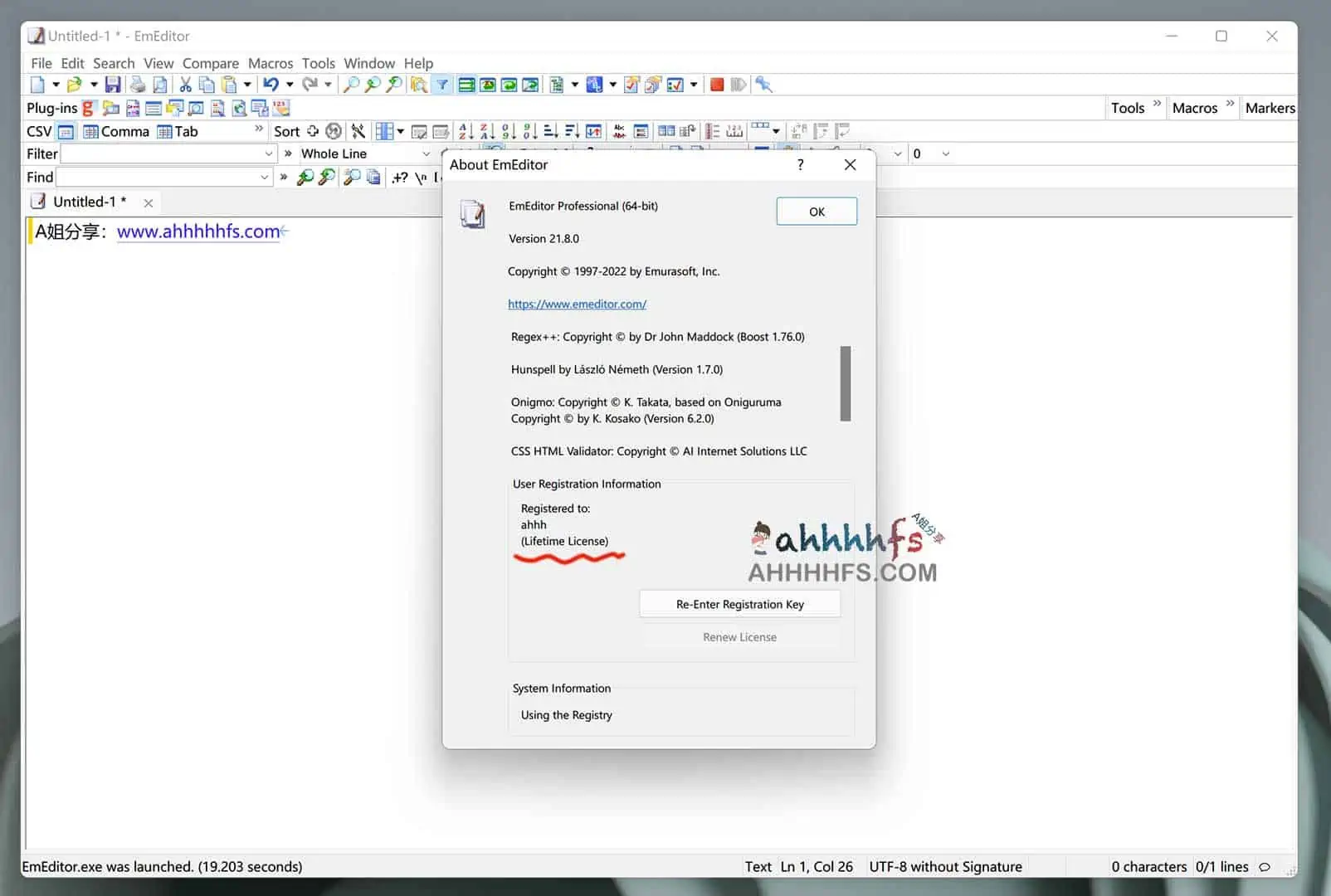Open the Compare menu
Screen dimensions: 1331x896
(x=210, y=63)
